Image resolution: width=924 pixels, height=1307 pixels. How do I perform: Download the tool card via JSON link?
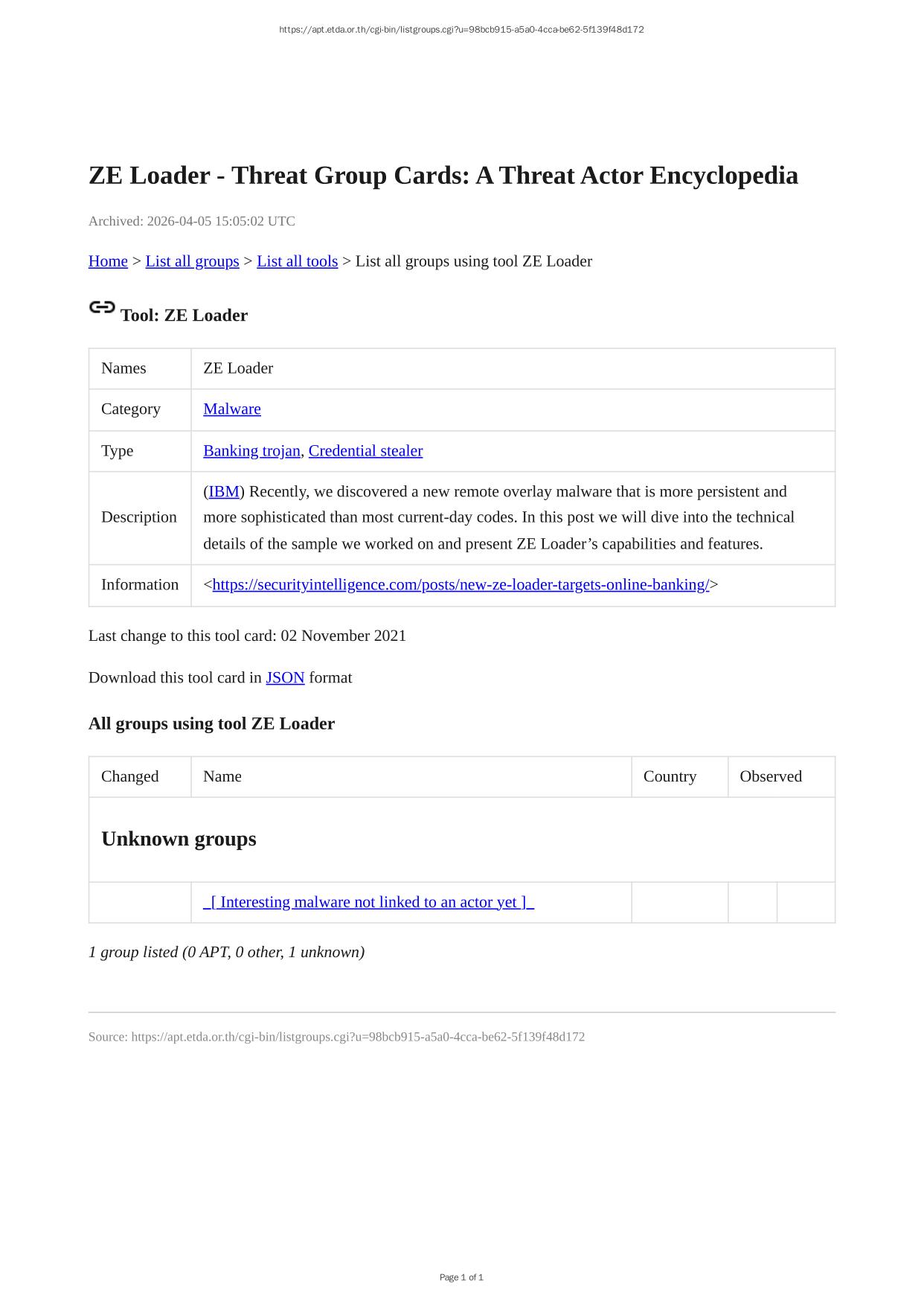[285, 678]
